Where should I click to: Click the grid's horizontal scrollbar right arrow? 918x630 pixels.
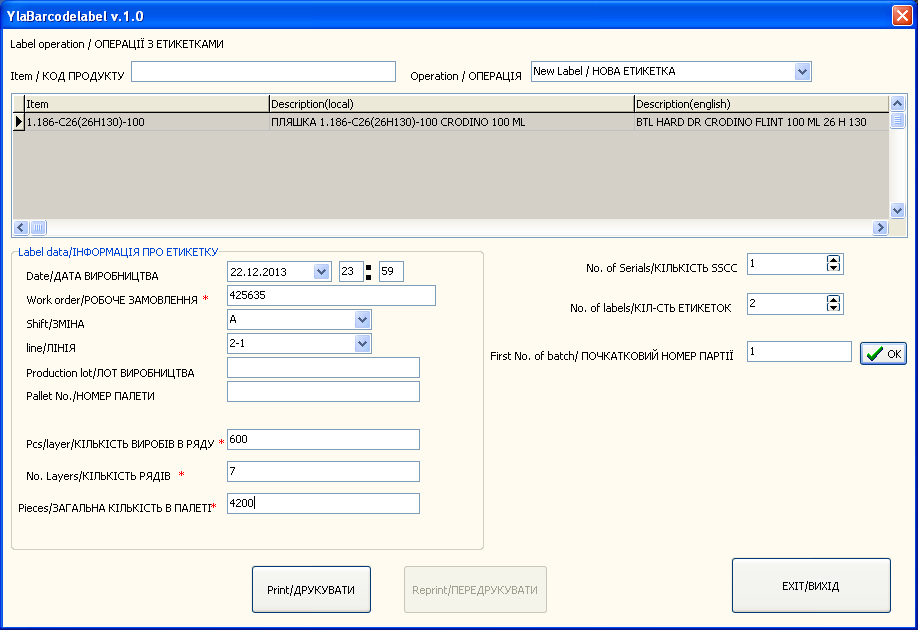pos(881,228)
